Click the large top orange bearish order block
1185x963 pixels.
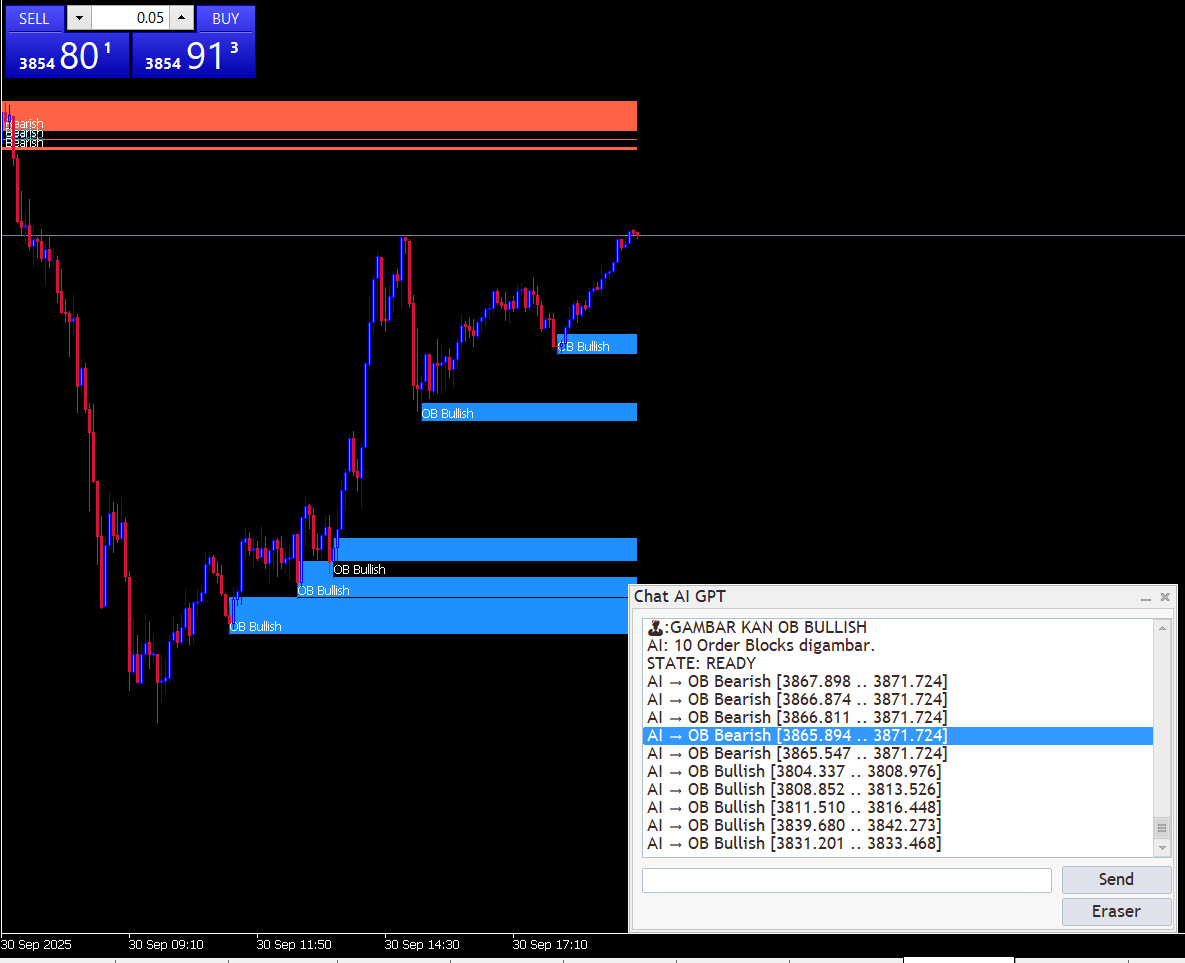point(320,116)
